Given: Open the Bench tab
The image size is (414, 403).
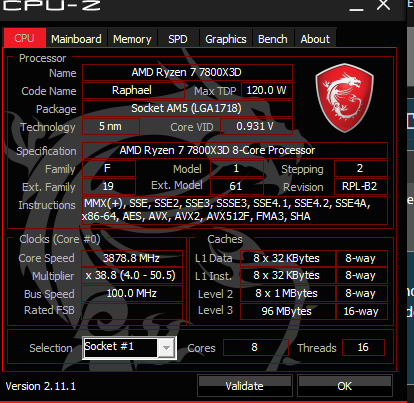Looking at the screenshot, I should point(273,39).
